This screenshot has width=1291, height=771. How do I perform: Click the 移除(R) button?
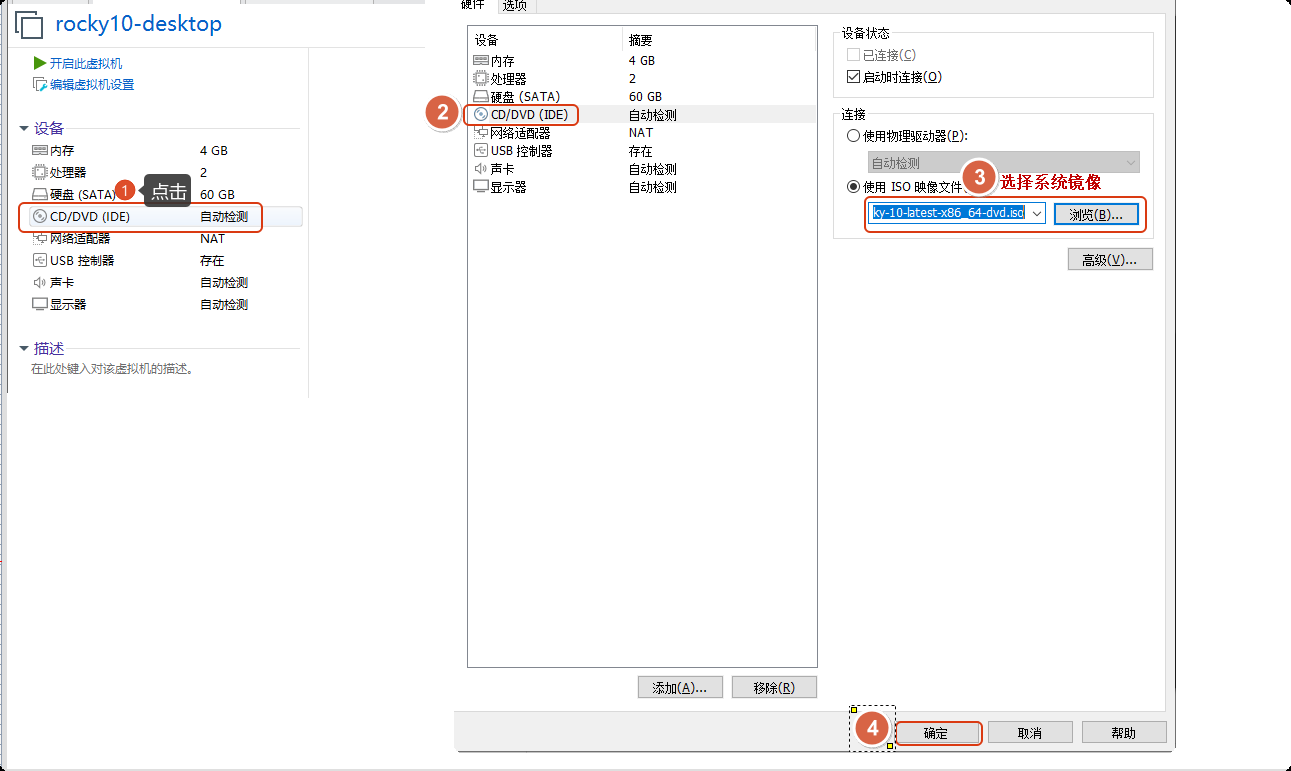tap(774, 688)
